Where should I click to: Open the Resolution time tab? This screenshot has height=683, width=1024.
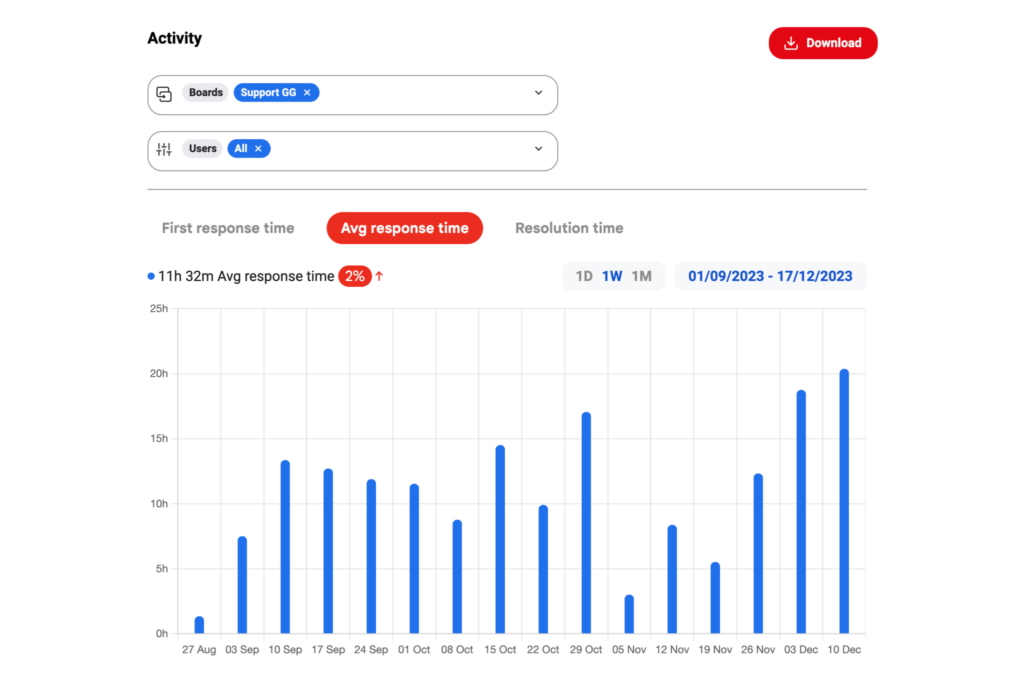click(x=569, y=228)
